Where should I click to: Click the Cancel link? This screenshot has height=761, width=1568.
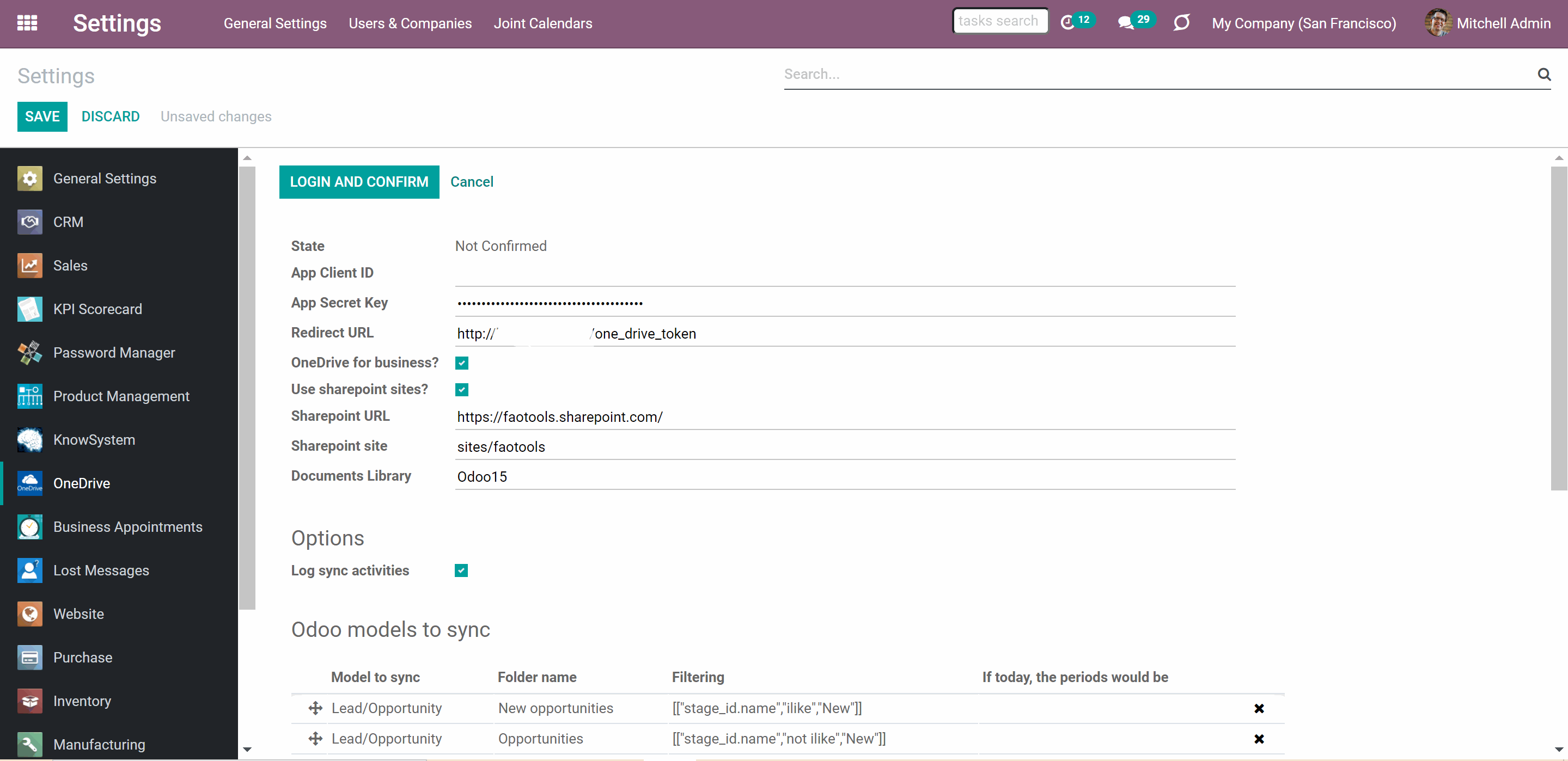tap(472, 182)
